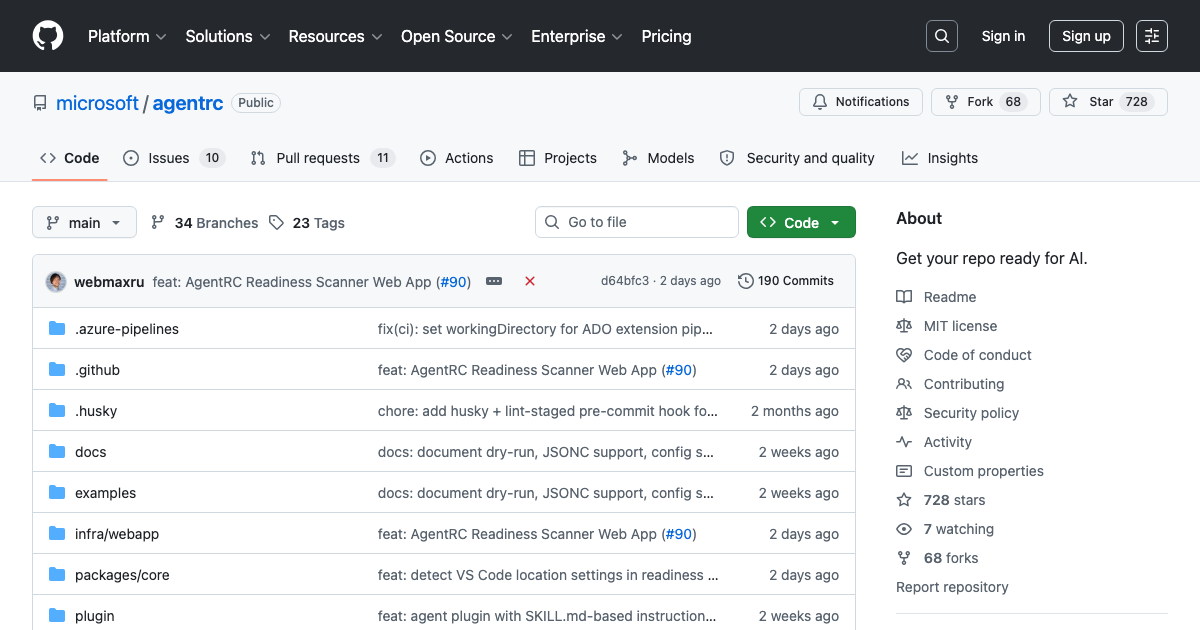Open the examples folder

105,493
